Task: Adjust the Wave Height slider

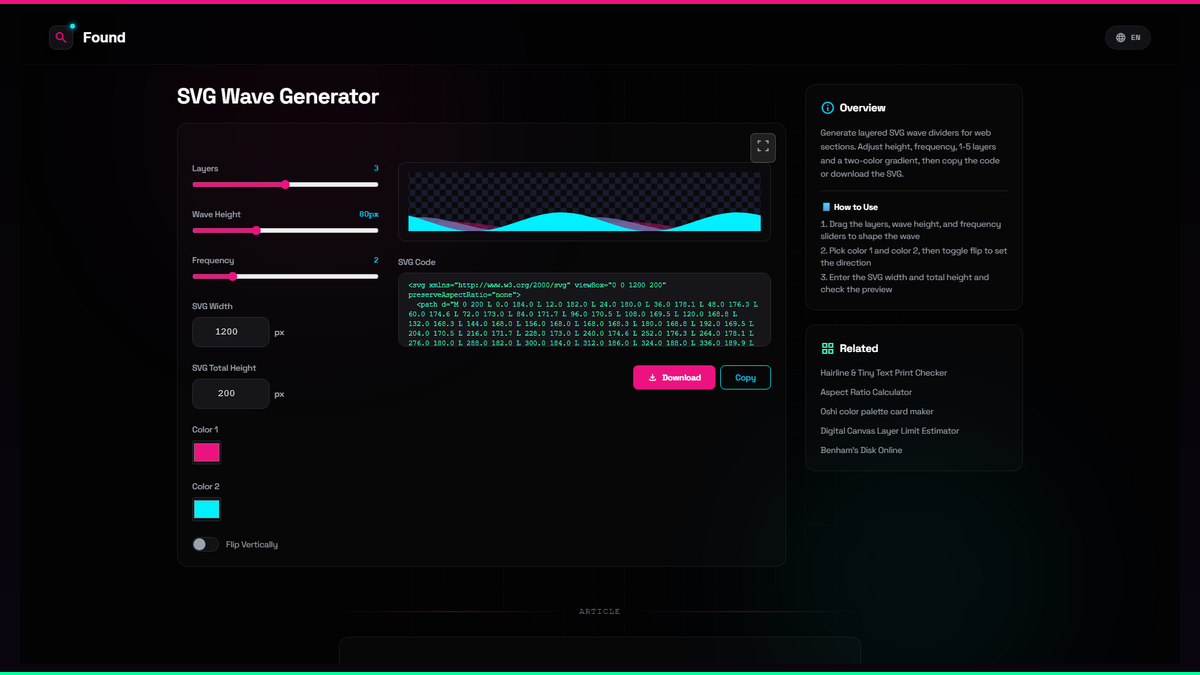Action: coord(285,230)
